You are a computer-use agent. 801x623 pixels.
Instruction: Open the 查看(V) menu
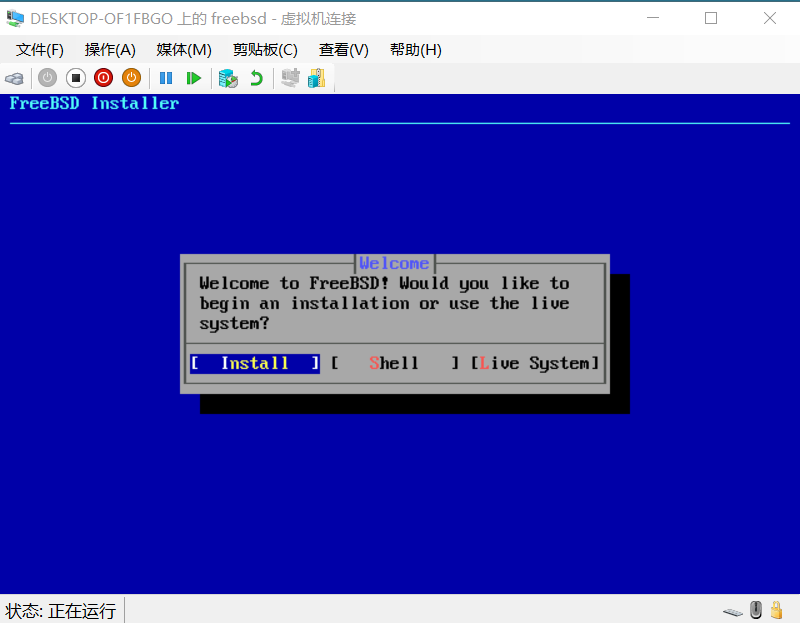[343, 50]
